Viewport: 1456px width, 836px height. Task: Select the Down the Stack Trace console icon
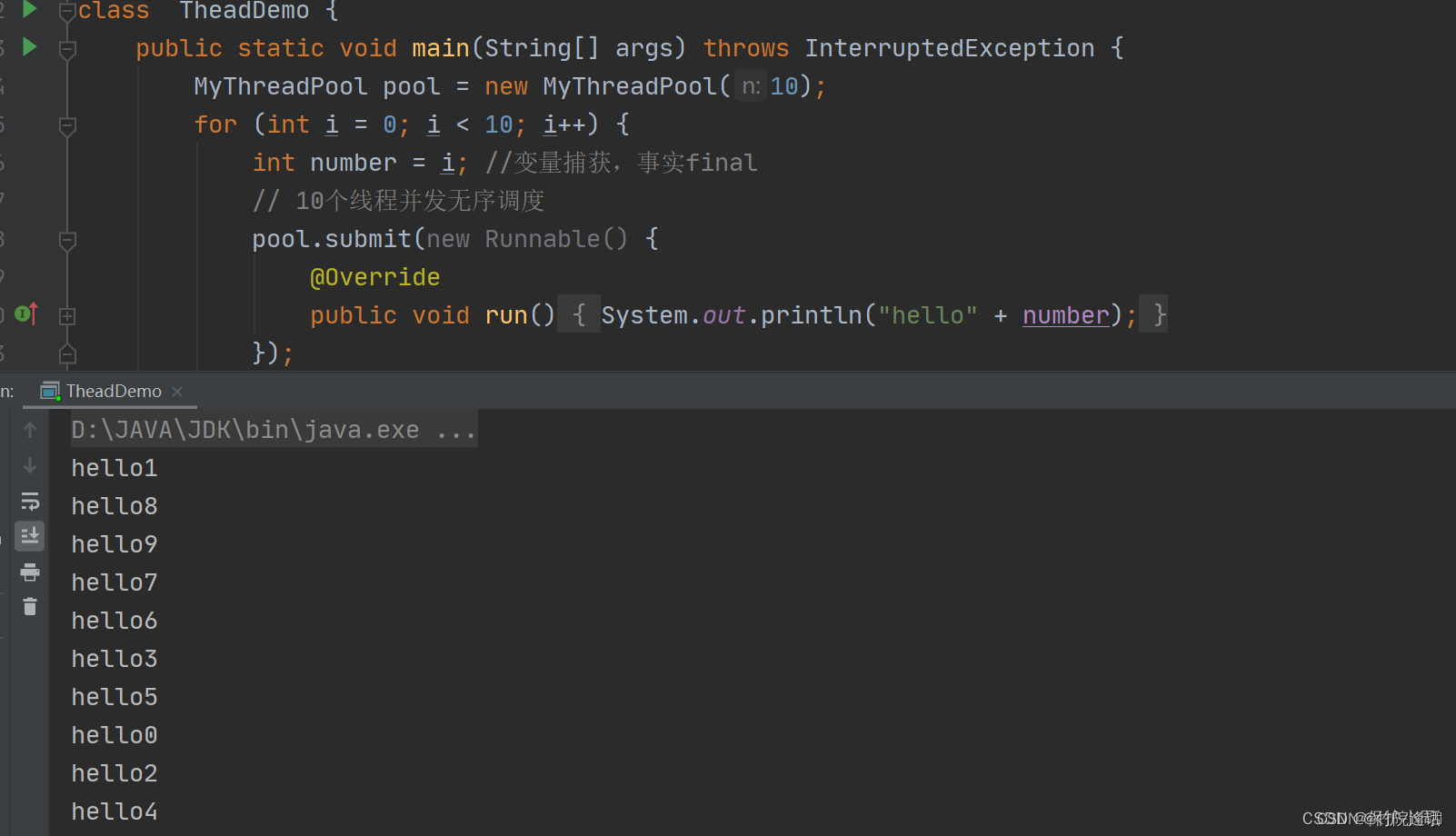pyautogui.click(x=30, y=465)
